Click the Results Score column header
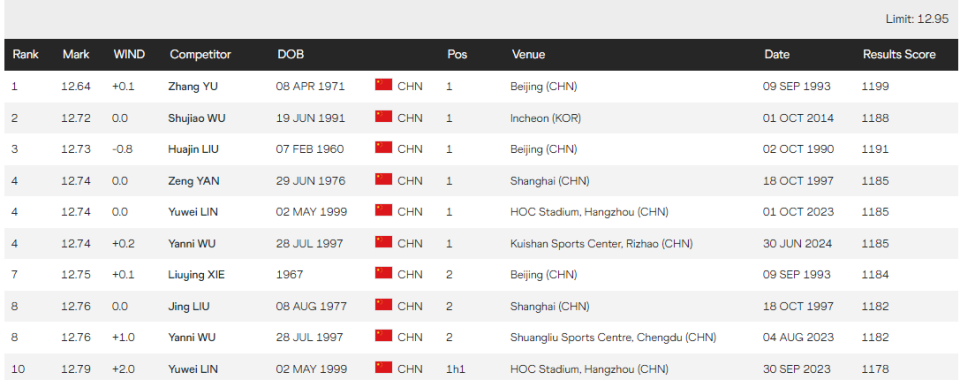960x380 pixels. click(899, 54)
